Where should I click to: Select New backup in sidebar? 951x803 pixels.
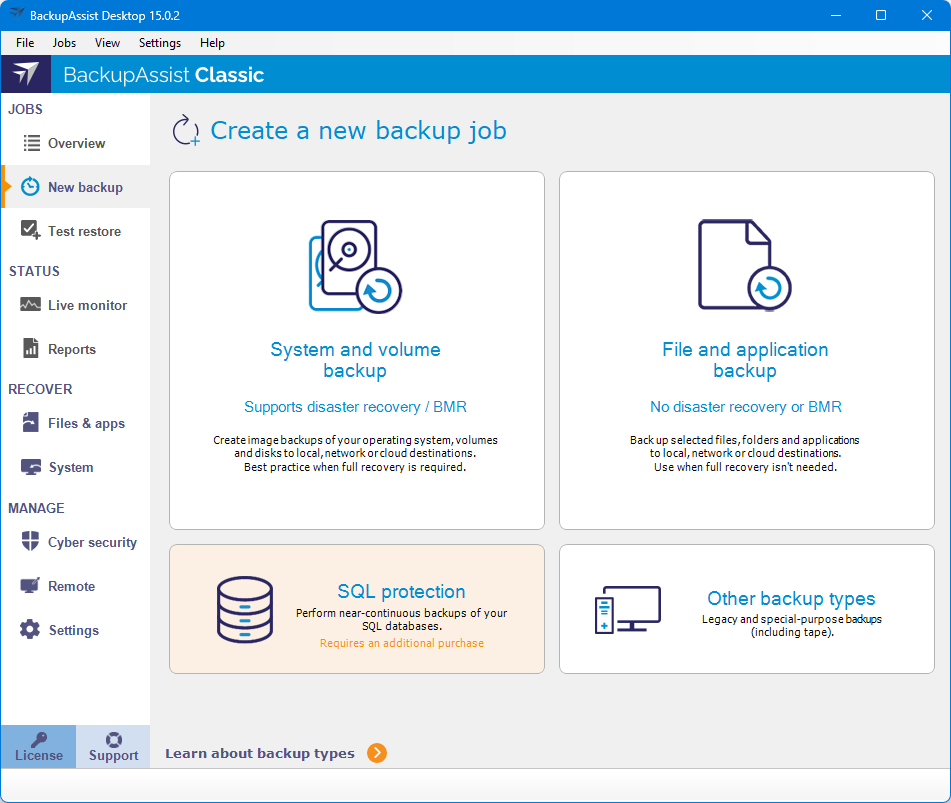[x=85, y=187]
